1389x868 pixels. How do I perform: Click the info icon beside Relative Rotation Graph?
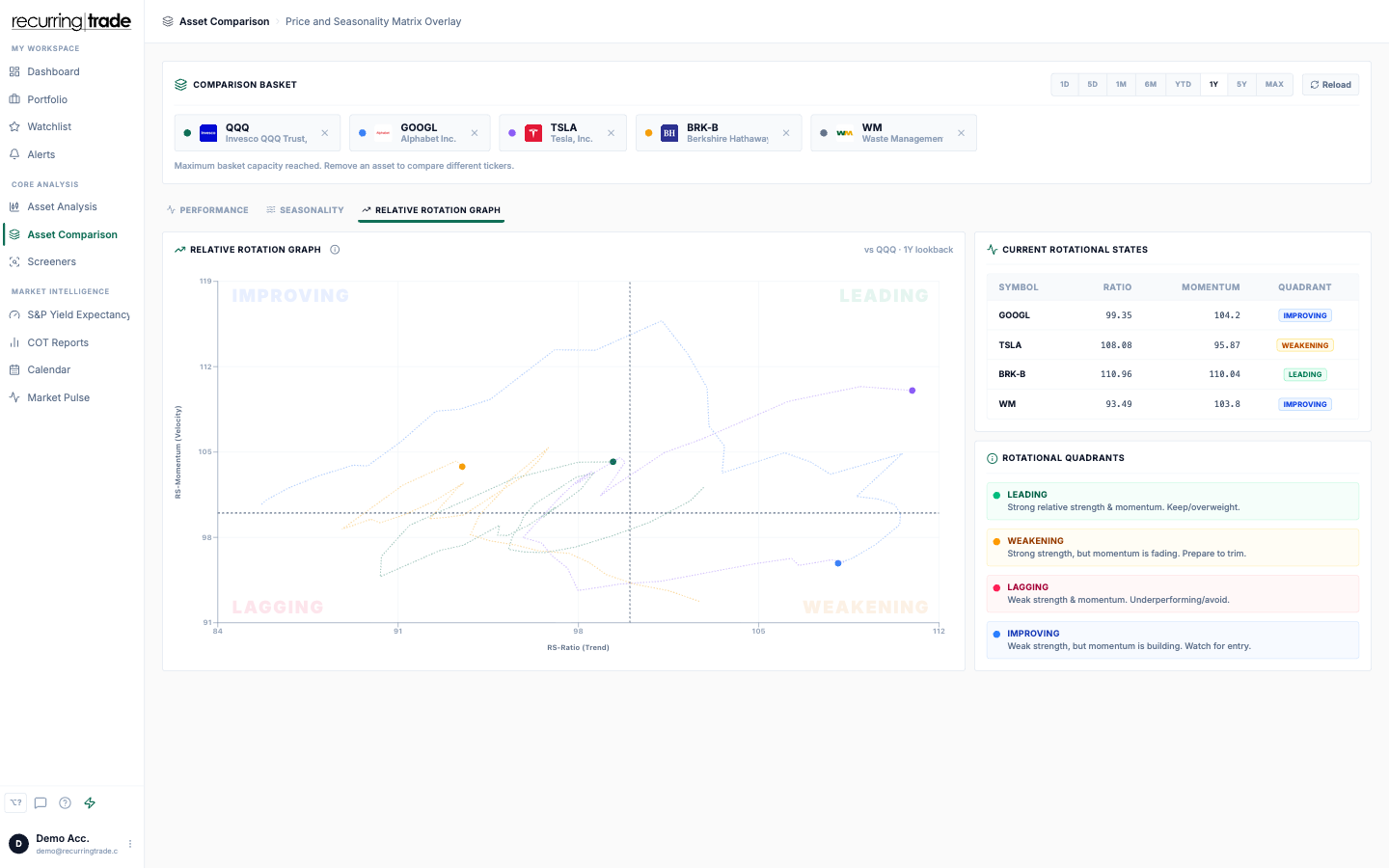tap(335, 250)
